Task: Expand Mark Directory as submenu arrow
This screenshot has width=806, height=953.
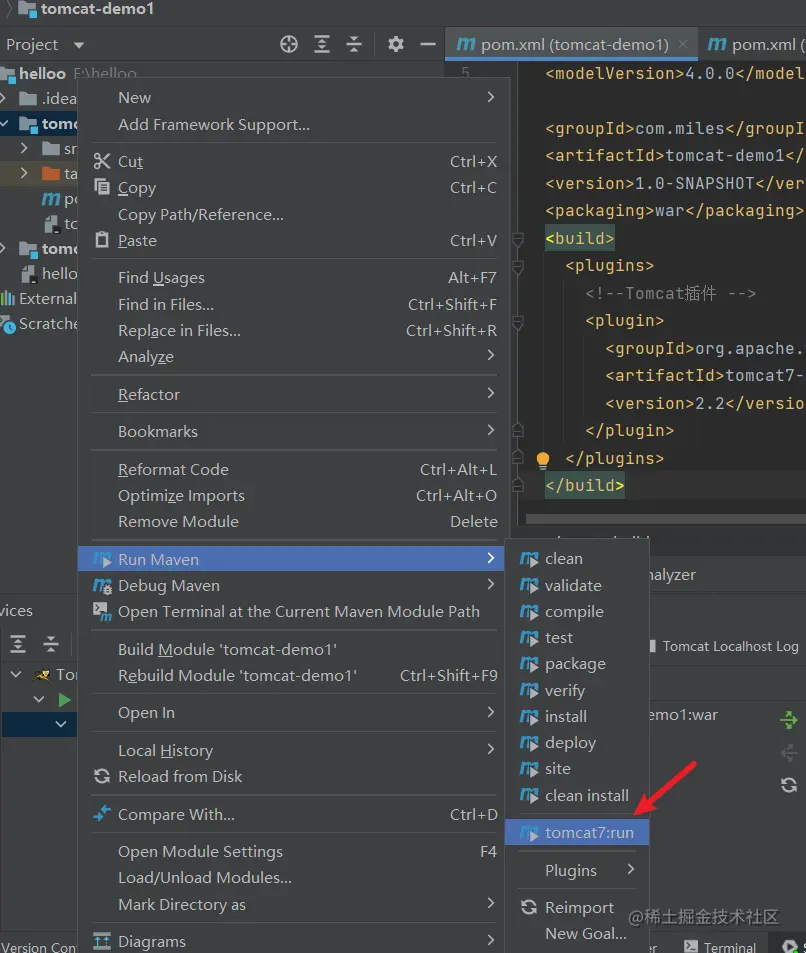Action: pyautogui.click(x=491, y=904)
